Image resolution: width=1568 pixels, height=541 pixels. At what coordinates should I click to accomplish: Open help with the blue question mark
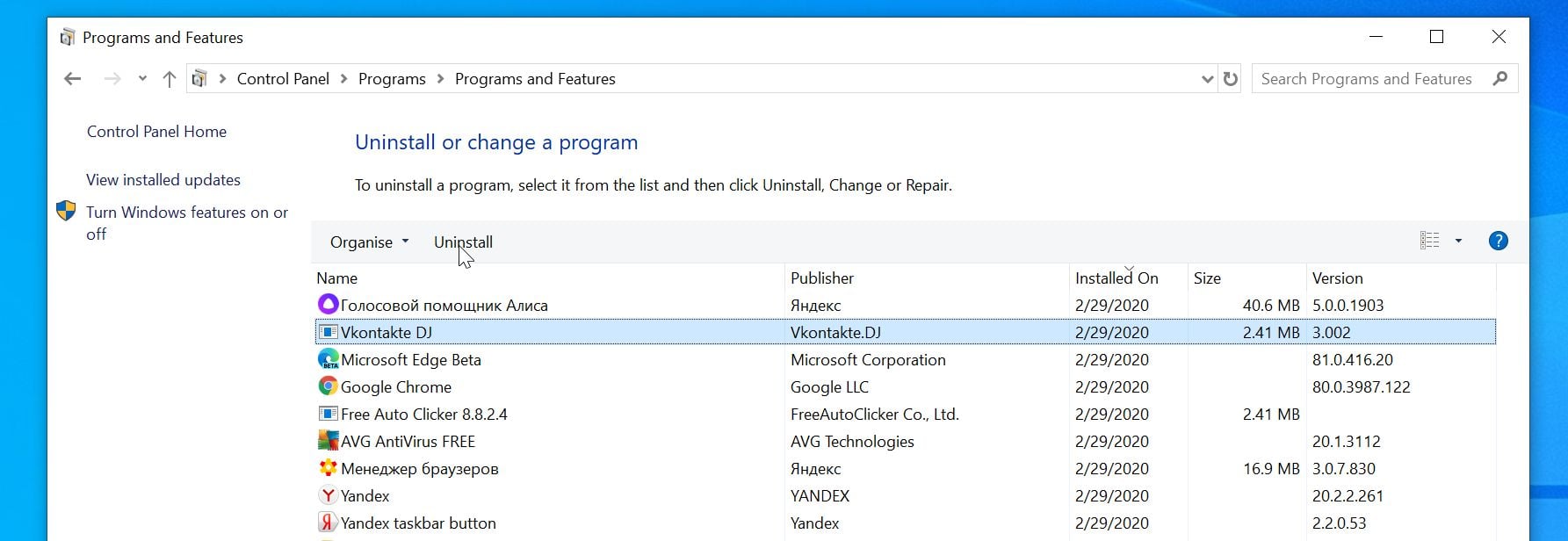[1499, 241]
